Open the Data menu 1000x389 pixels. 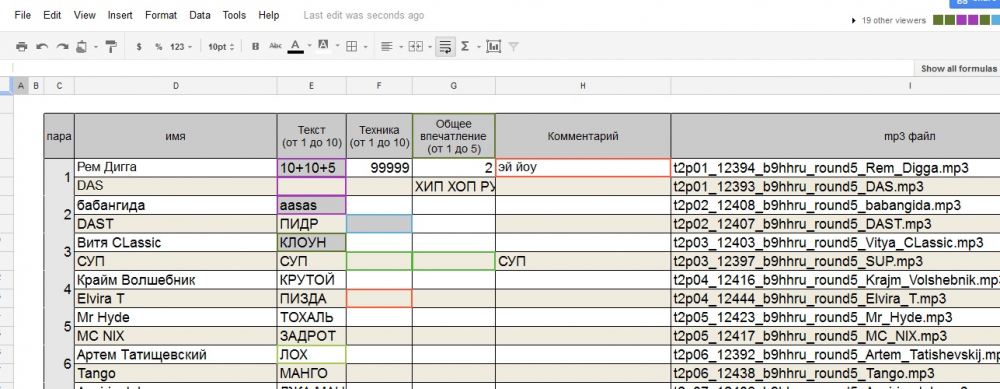tap(200, 15)
